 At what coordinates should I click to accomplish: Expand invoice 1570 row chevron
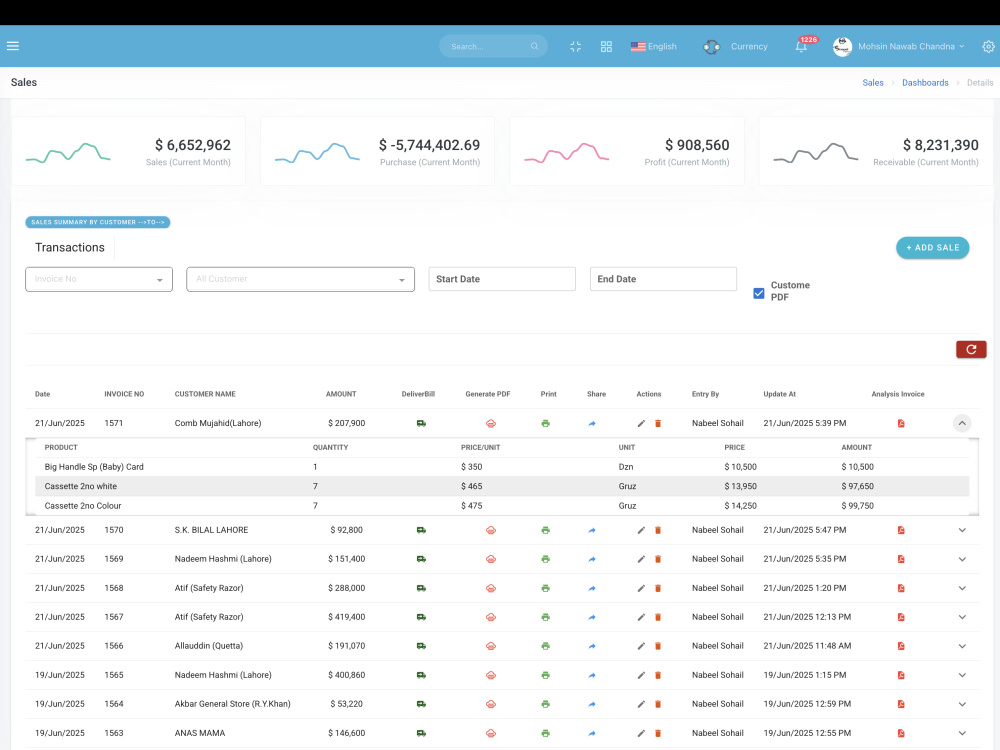[x=962, y=530]
